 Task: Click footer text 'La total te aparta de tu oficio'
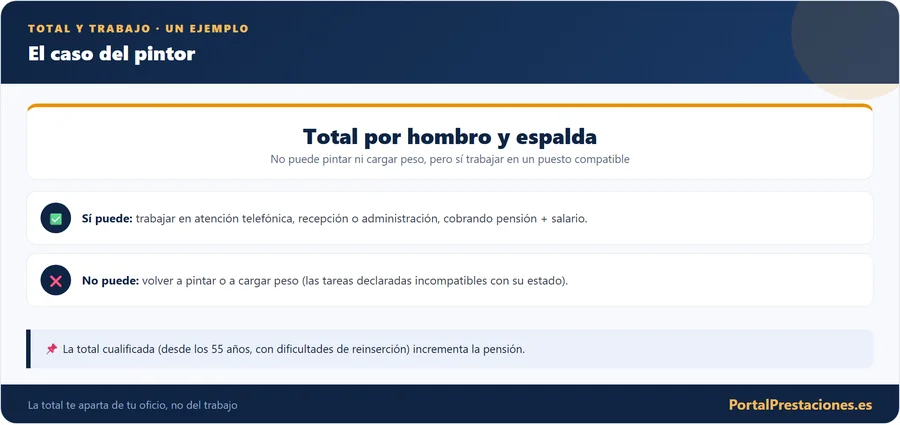point(98,405)
